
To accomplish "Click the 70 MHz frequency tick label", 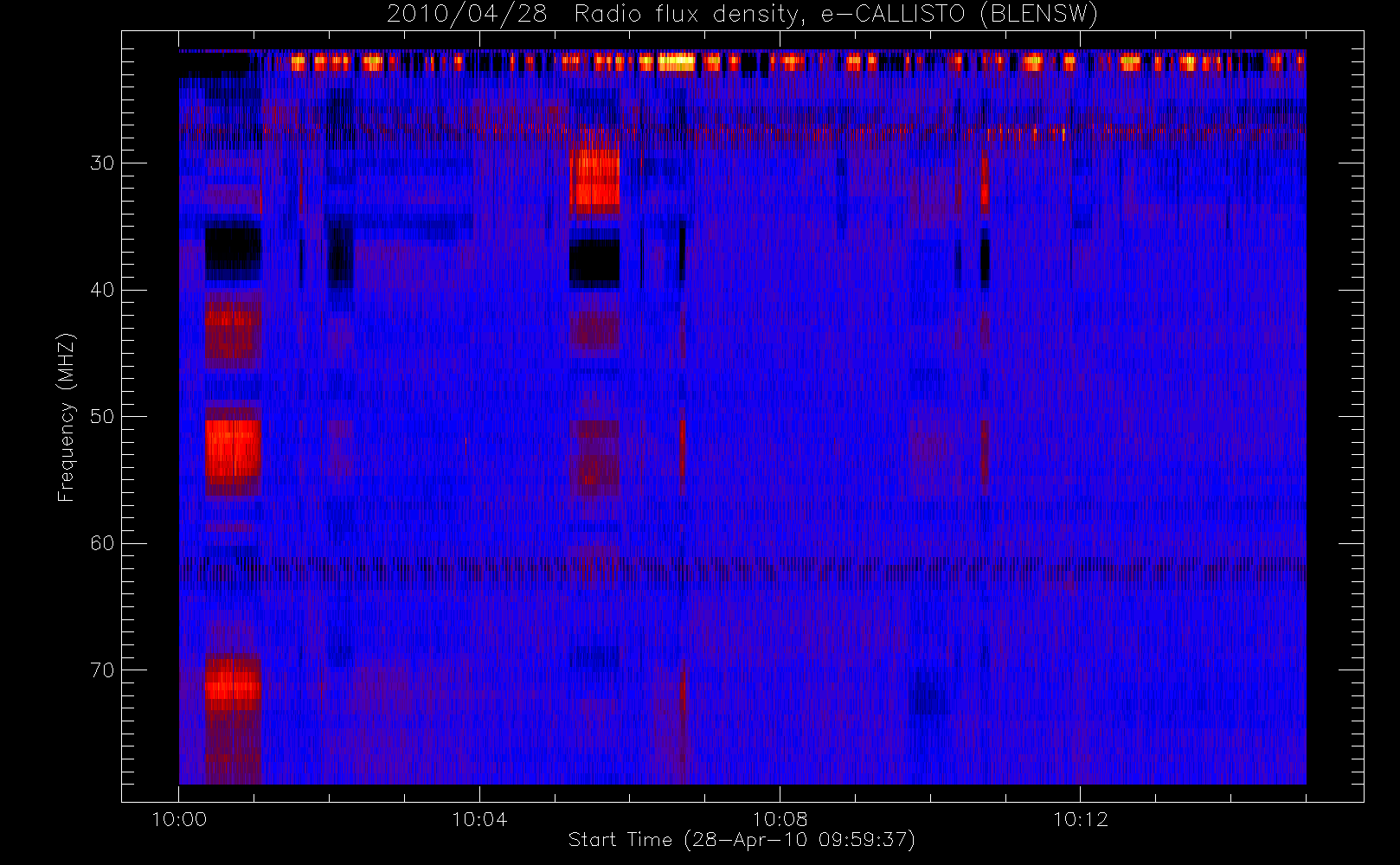I will [x=102, y=670].
